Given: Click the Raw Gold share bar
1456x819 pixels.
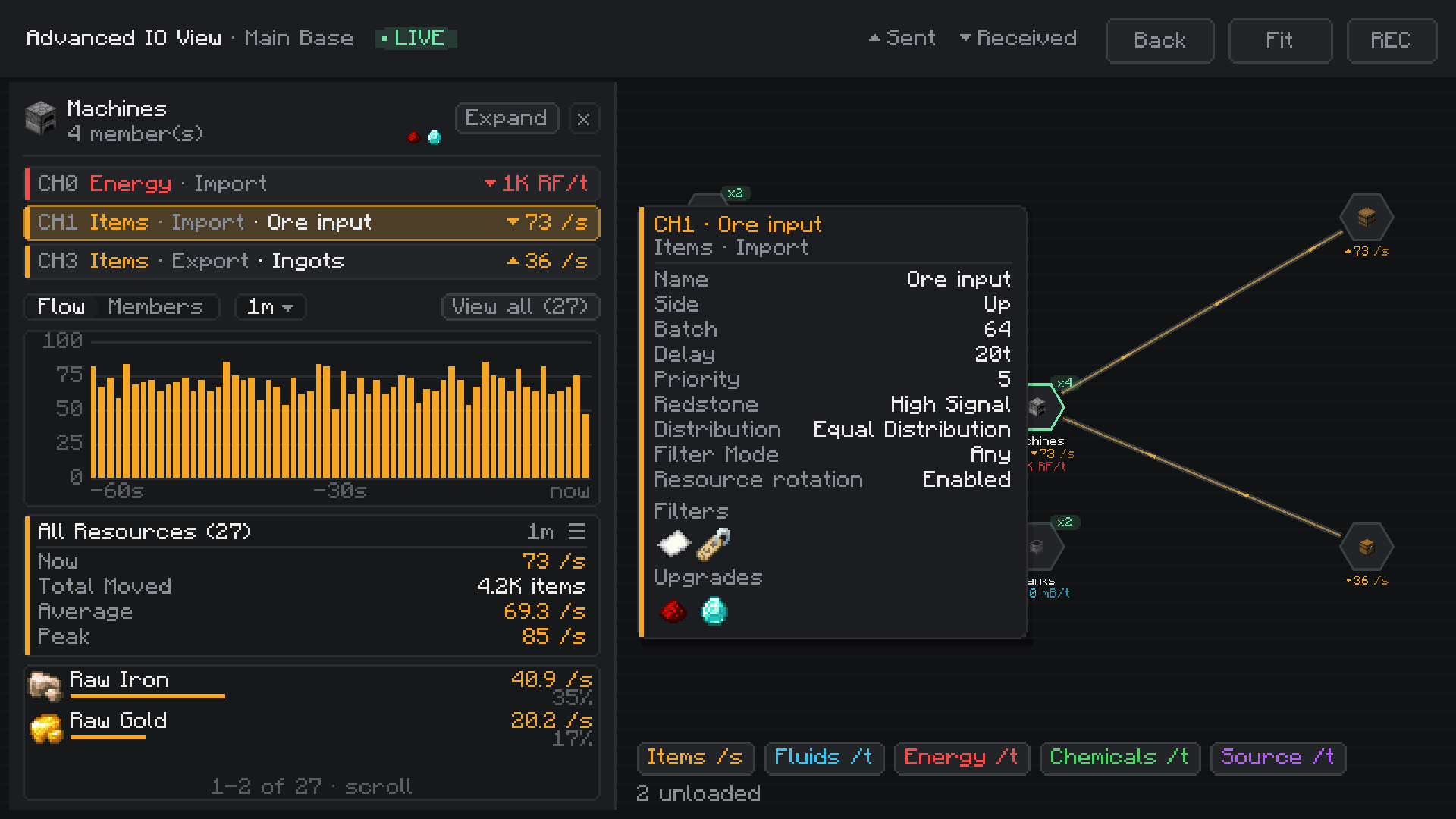Looking at the screenshot, I should pos(108,737).
